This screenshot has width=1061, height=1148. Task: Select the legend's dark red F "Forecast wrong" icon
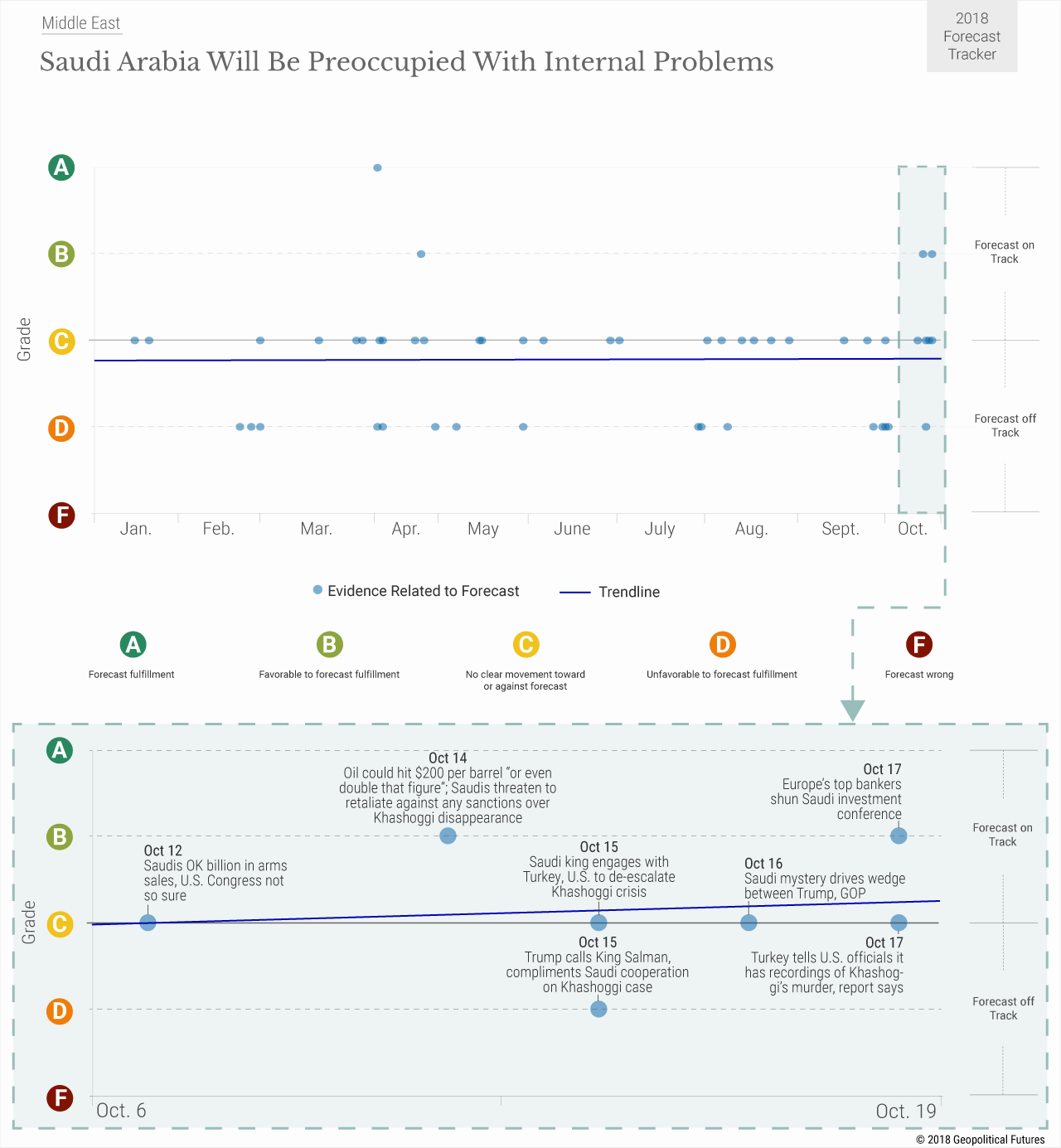pyautogui.click(x=918, y=644)
